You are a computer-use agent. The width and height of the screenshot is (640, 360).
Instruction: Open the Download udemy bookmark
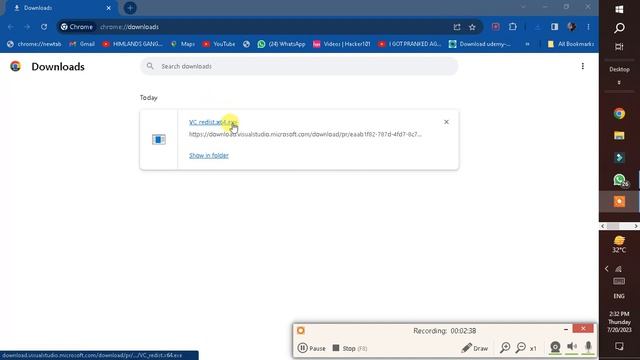coord(480,44)
